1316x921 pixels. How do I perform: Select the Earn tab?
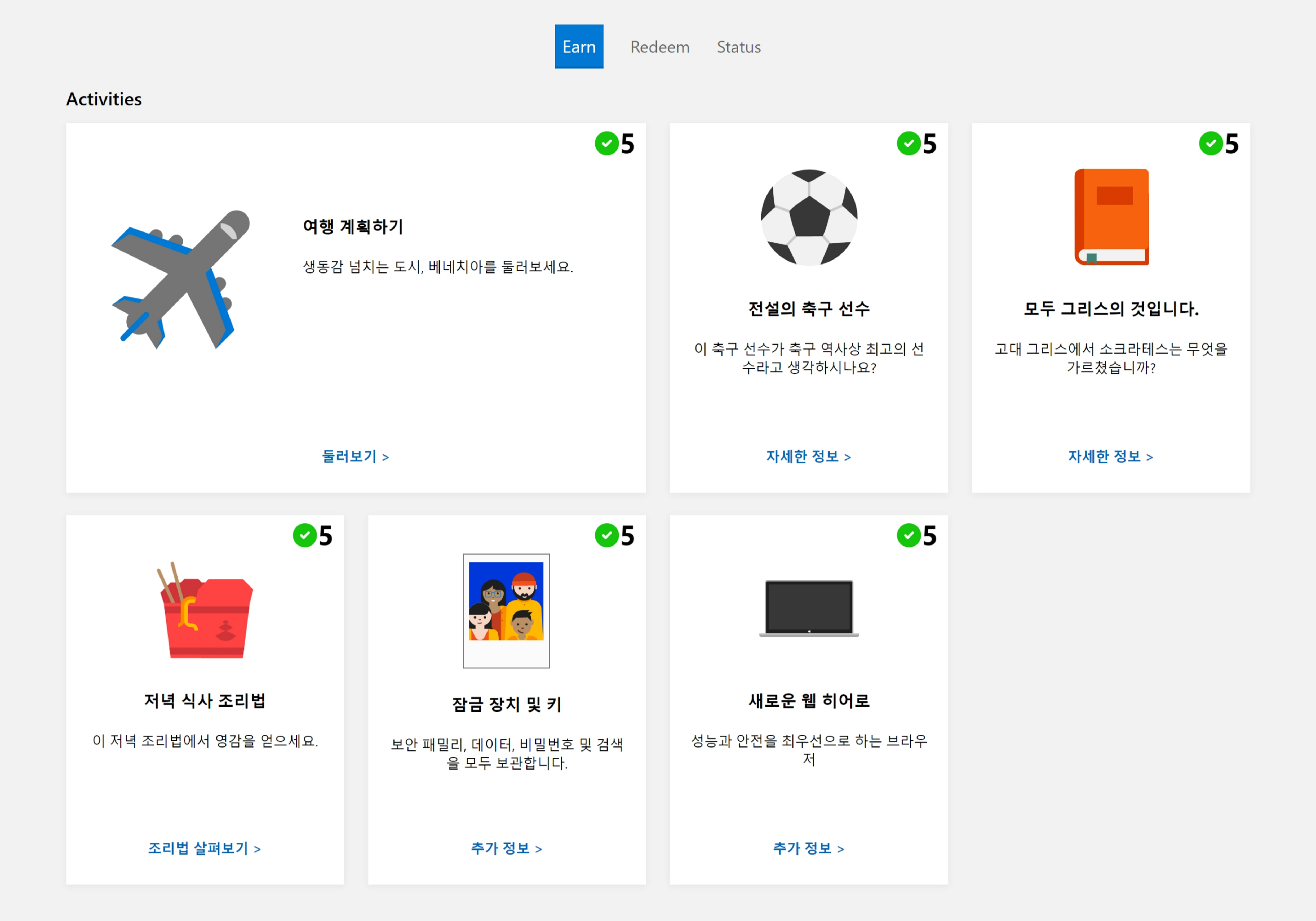point(579,47)
